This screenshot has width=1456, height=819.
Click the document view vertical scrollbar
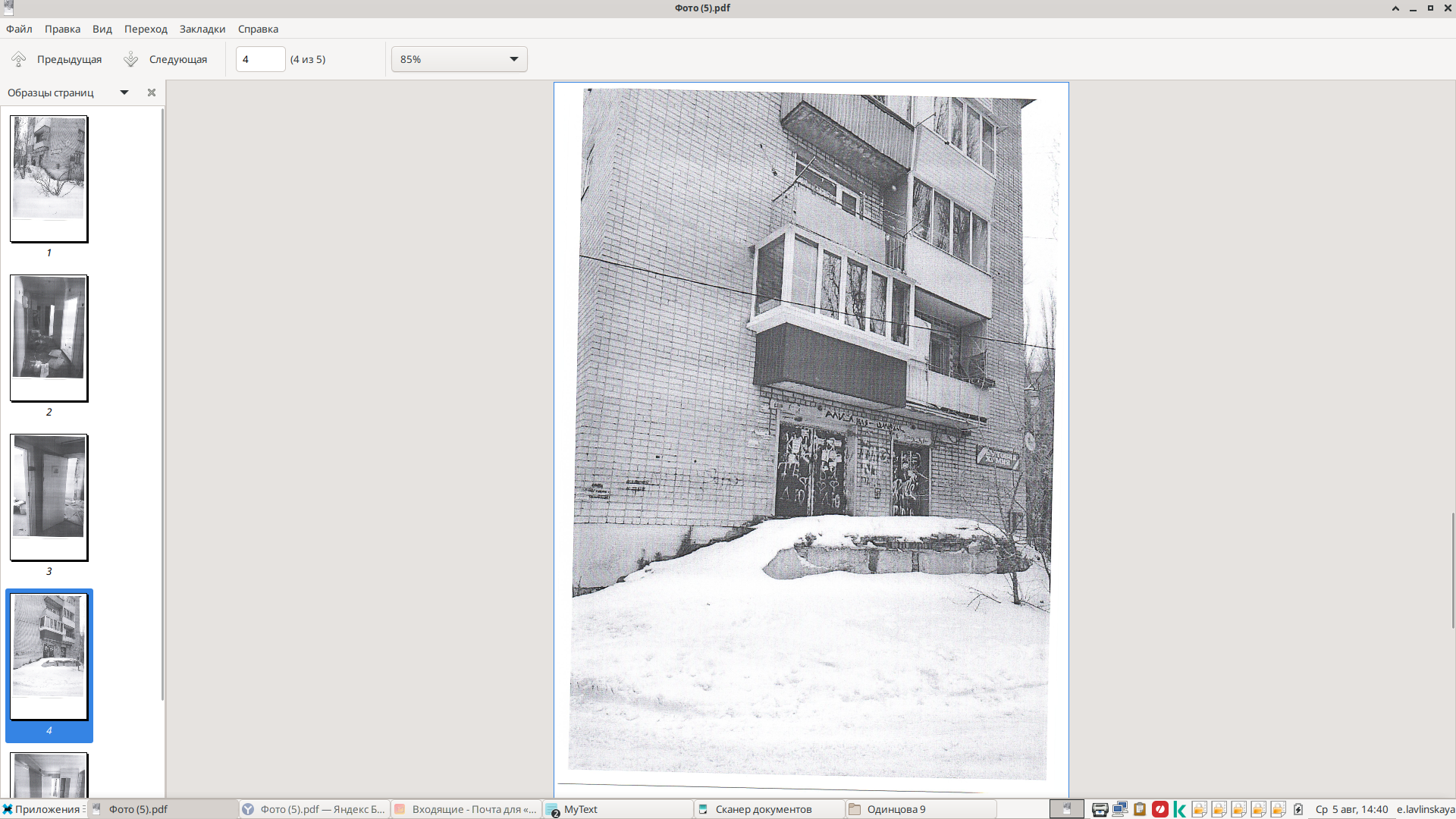1453,570
